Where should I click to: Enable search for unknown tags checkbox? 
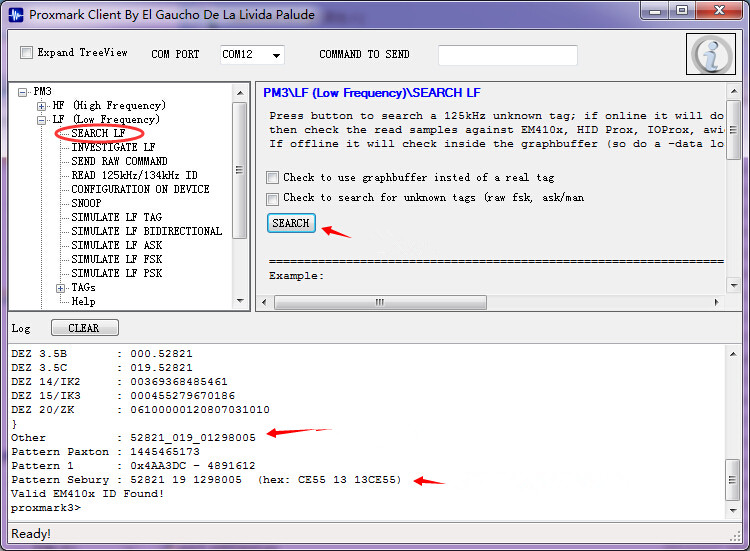[x=272, y=198]
